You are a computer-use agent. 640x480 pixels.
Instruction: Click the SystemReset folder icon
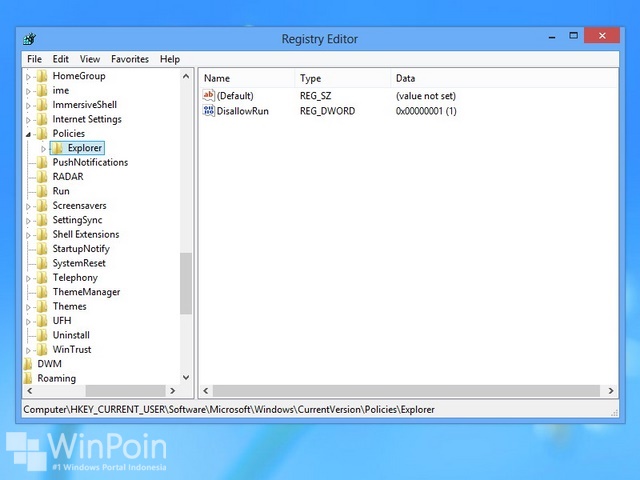(42, 263)
